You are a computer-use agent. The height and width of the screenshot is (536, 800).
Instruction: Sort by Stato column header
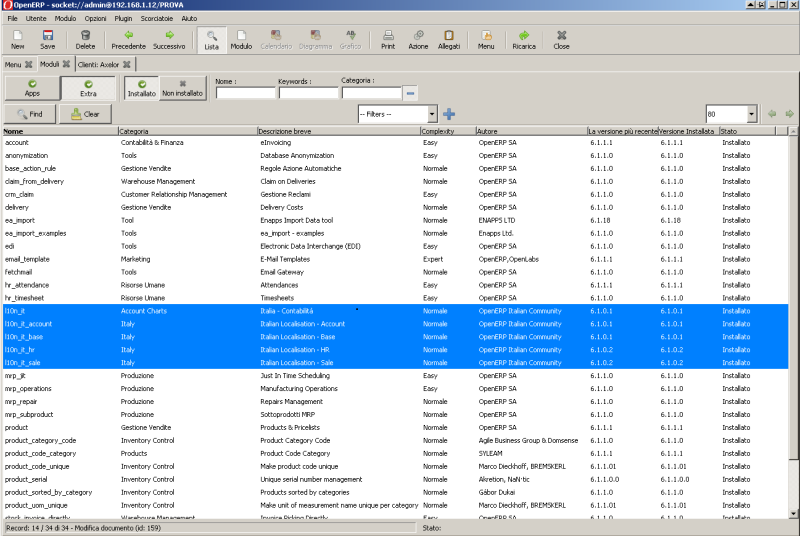coord(747,131)
